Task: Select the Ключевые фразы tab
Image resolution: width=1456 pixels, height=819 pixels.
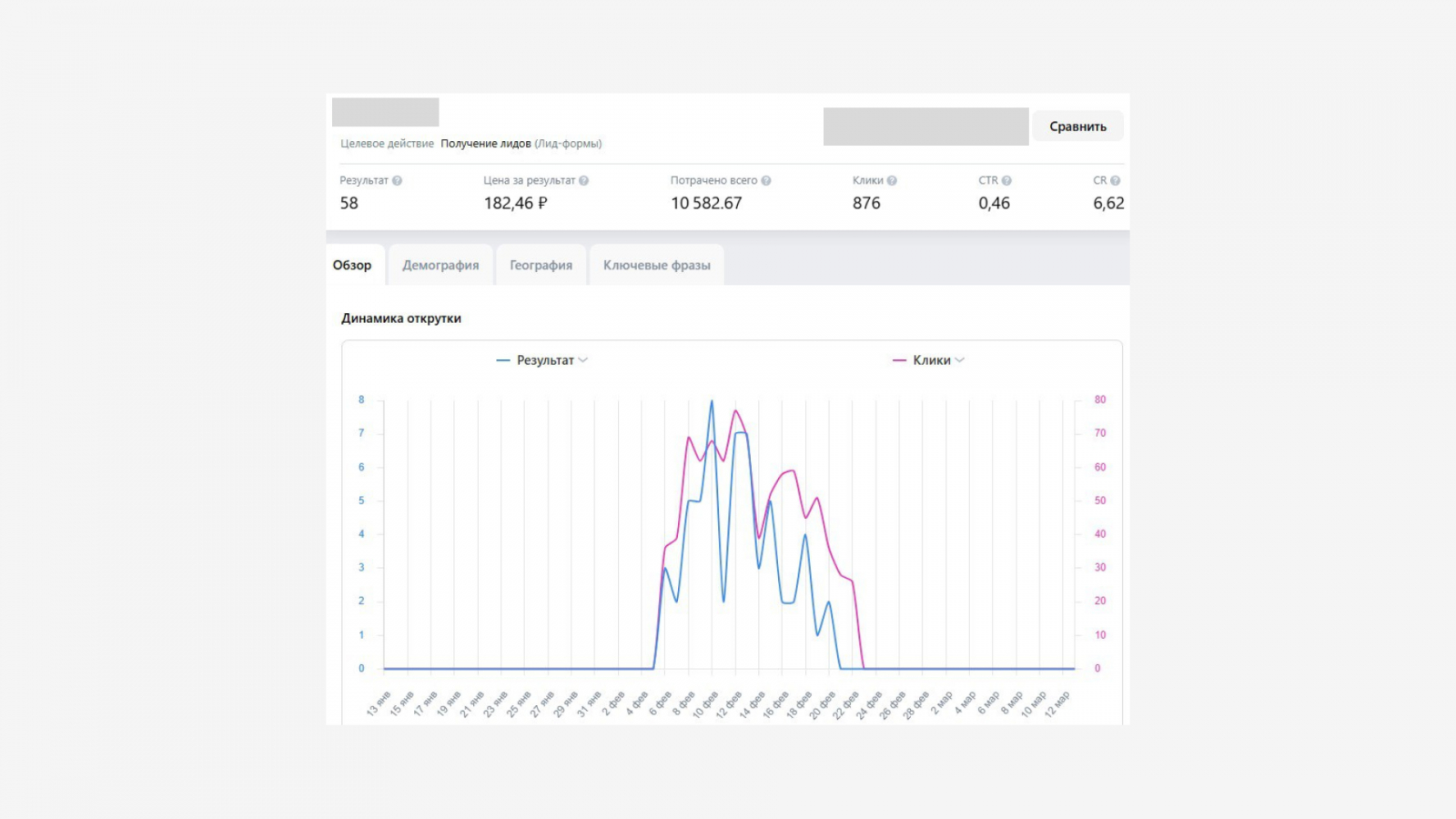Action: [656, 266]
